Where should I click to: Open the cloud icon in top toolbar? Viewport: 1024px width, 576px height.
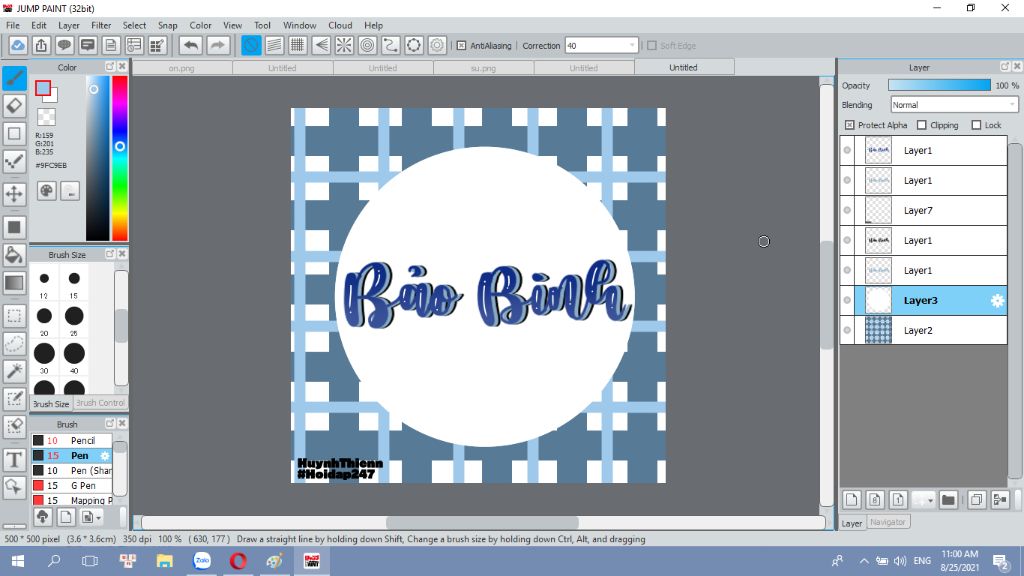(18, 46)
